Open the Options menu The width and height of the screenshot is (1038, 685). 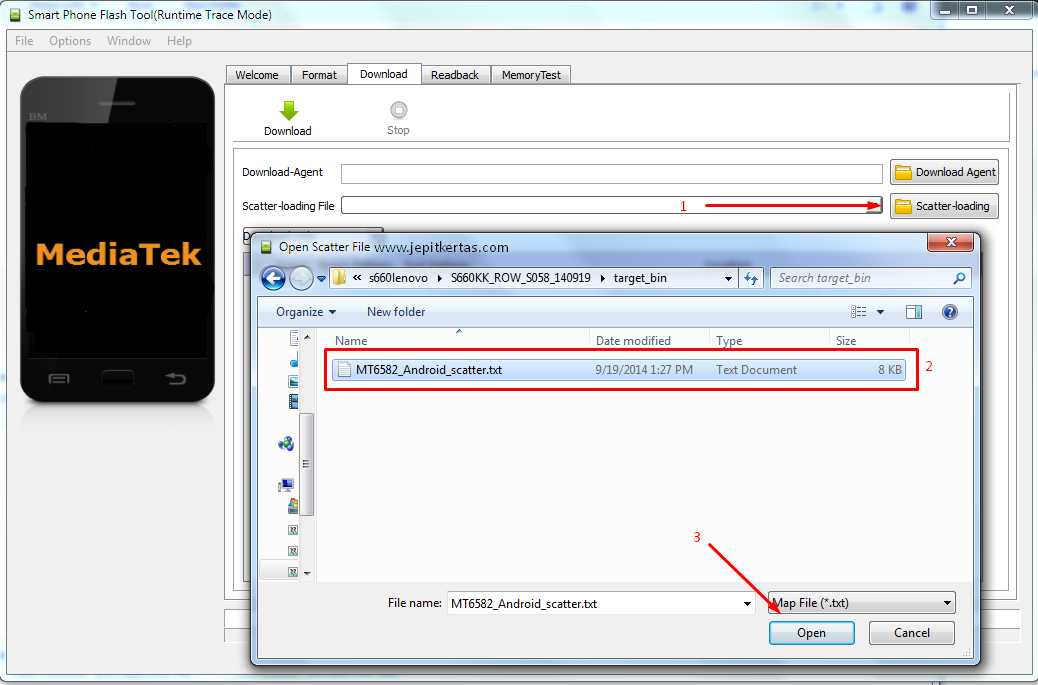(x=70, y=41)
